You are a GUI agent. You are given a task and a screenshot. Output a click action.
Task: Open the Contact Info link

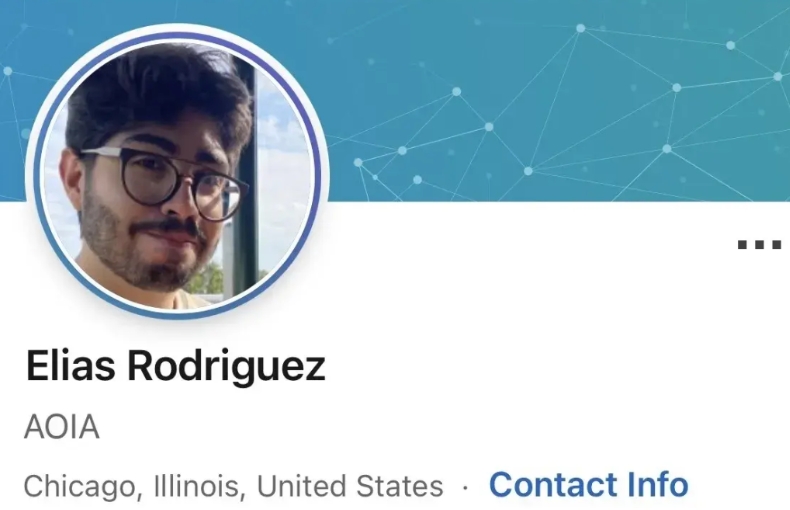tap(588, 485)
